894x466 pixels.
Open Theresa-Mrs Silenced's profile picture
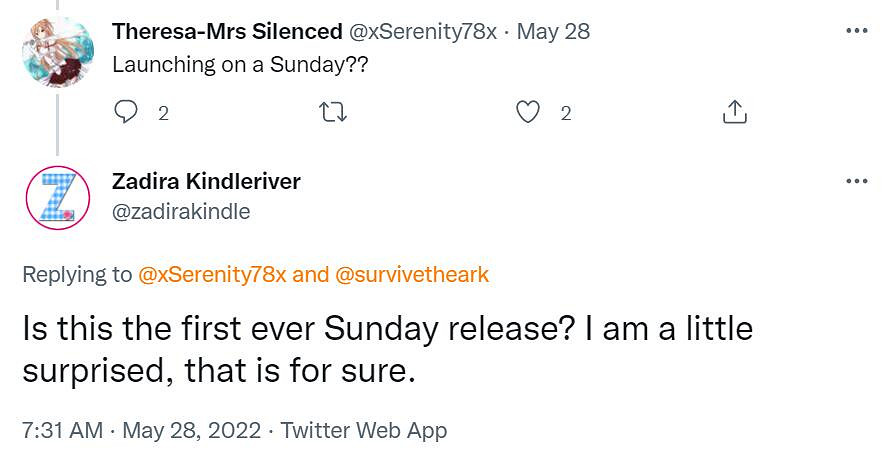[57, 52]
